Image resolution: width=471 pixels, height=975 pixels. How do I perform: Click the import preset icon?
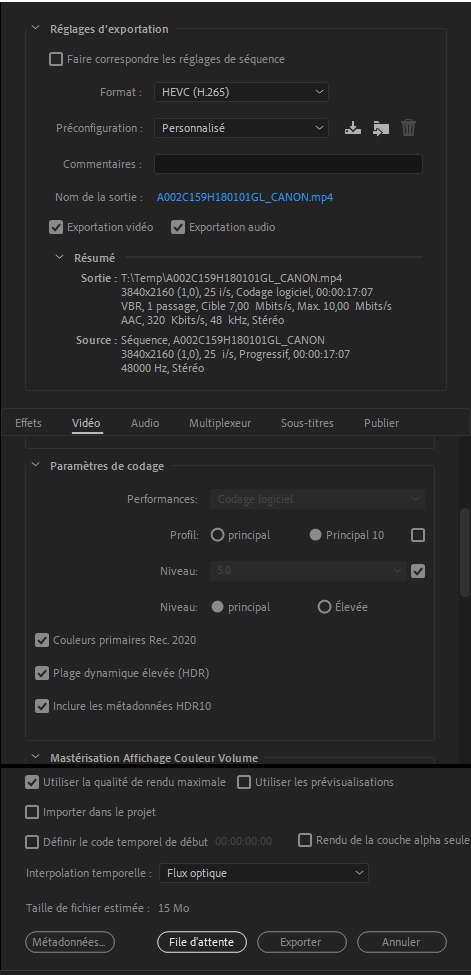pos(381,128)
